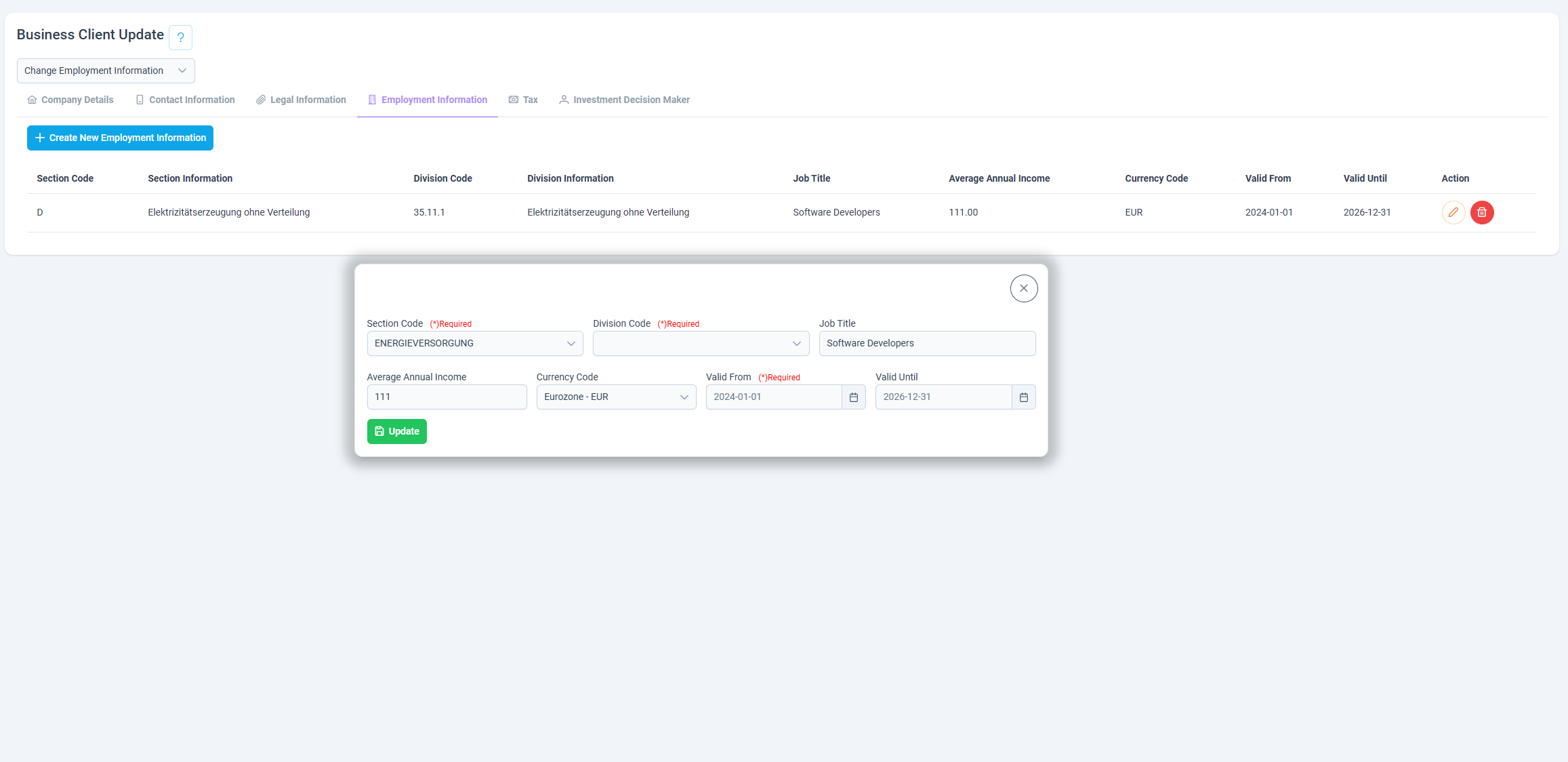Switch to the Company Details tab
Viewport: 1568px width, 762px height.
click(x=70, y=100)
